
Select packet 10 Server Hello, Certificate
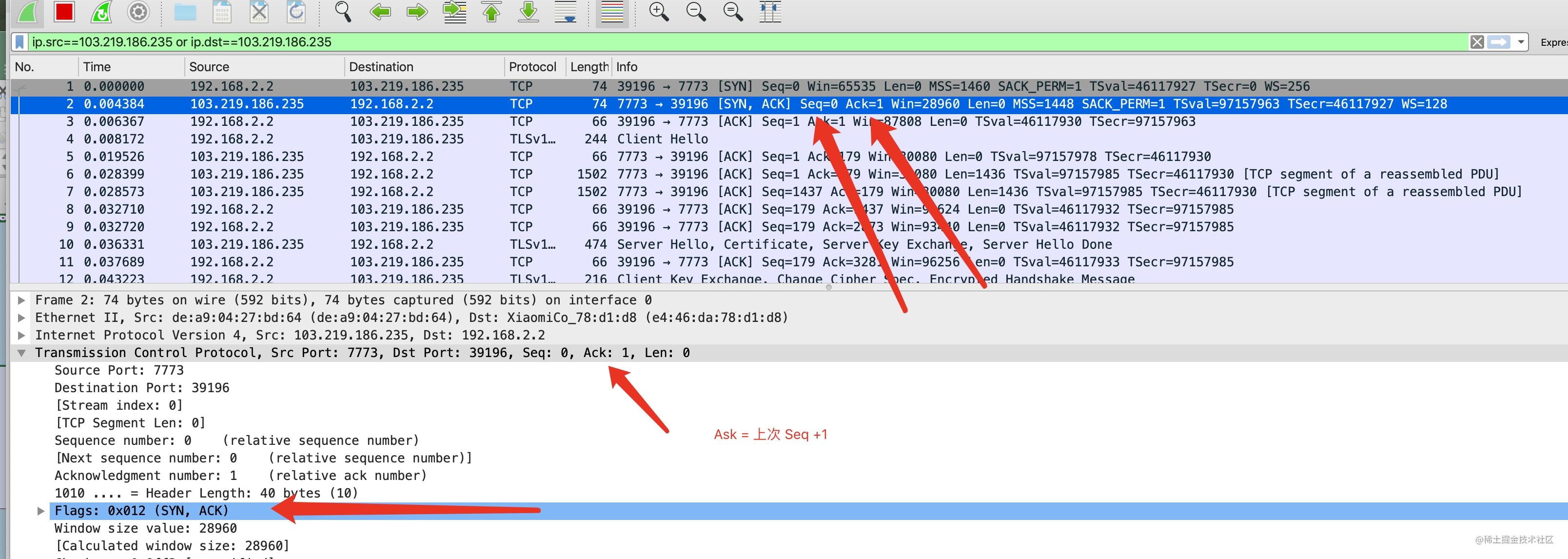(x=789, y=245)
